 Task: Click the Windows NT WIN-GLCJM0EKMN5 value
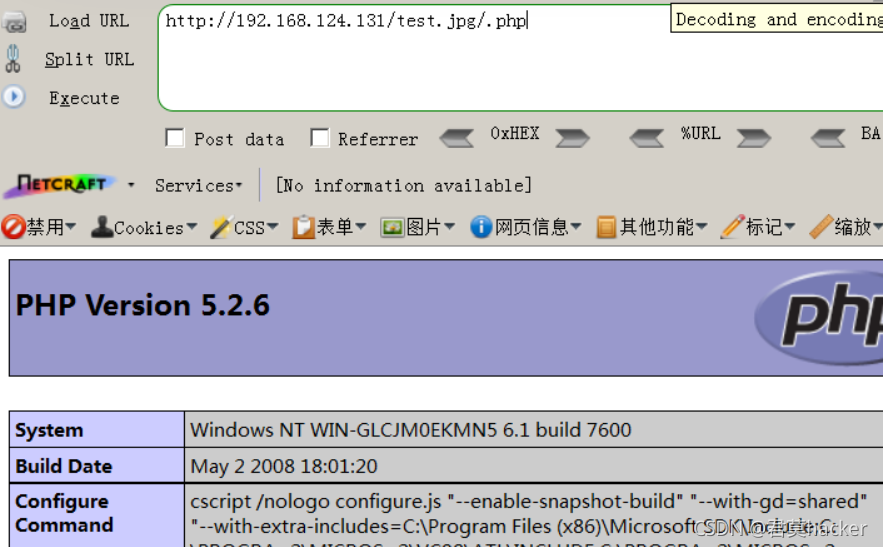411,430
